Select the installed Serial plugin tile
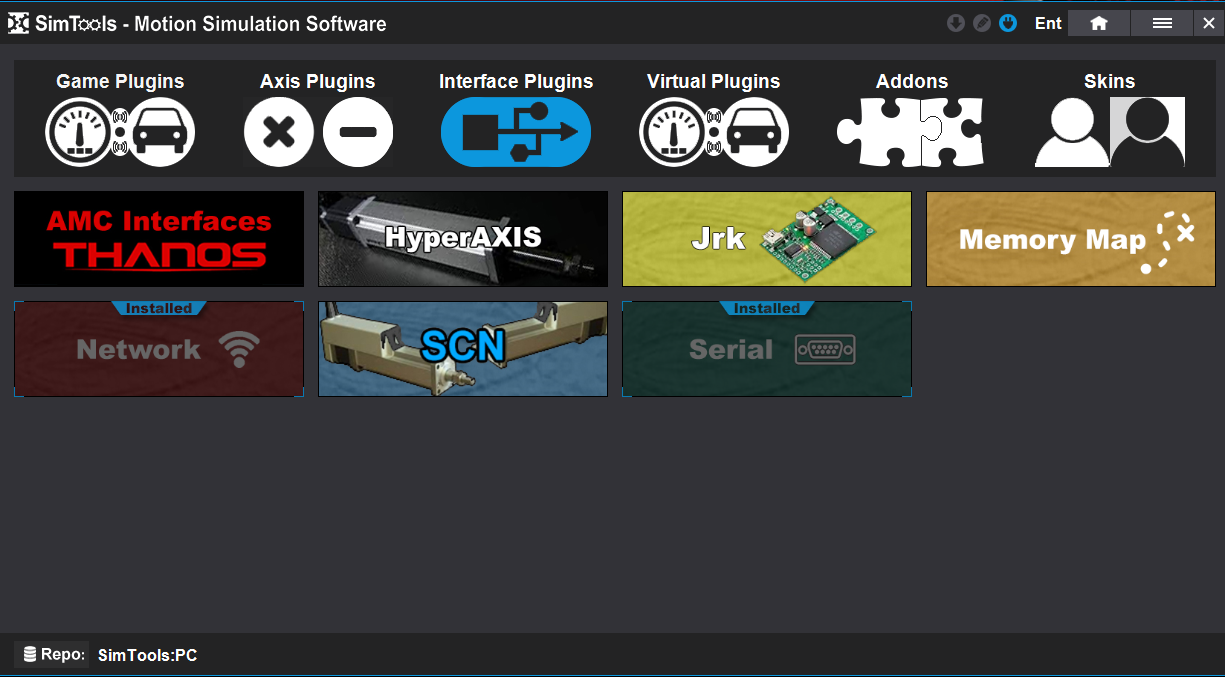 tap(767, 349)
